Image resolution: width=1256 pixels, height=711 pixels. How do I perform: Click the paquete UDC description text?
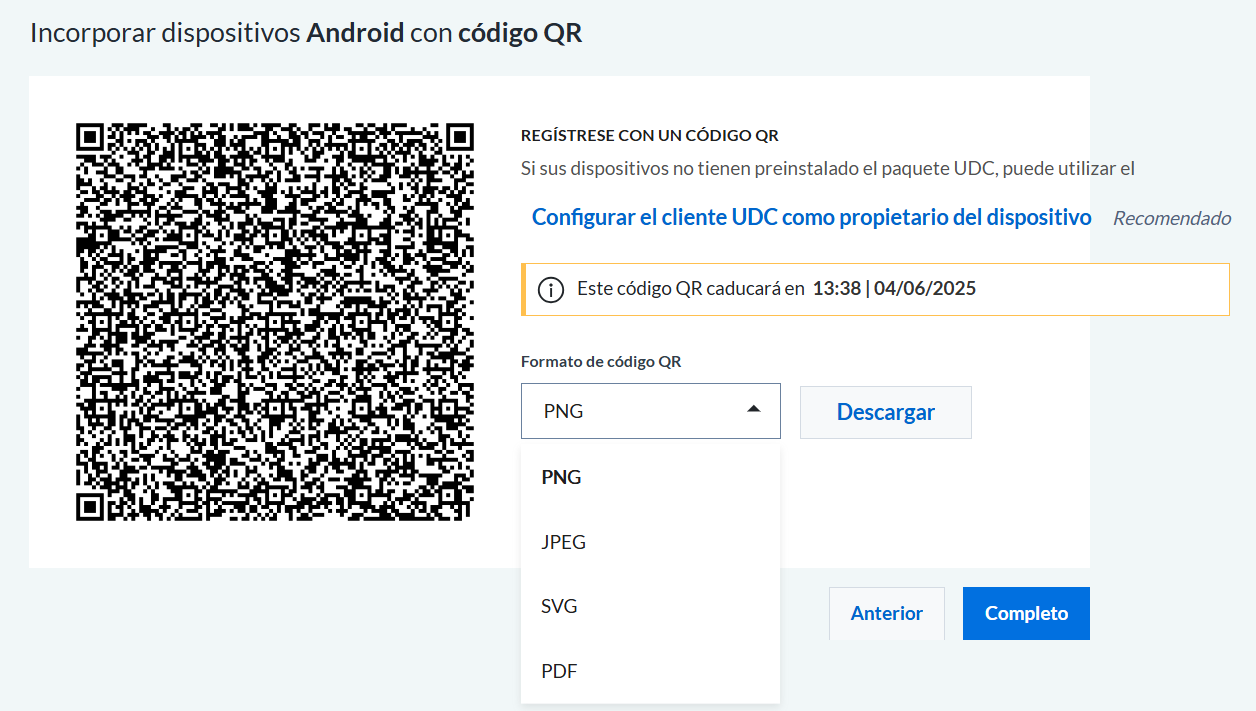click(828, 169)
